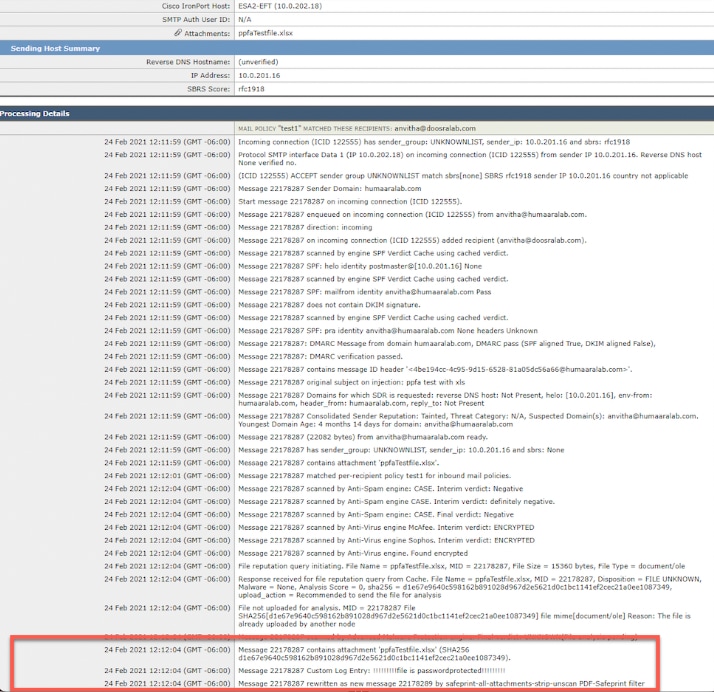The width and height of the screenshot is (714, 692).
Task: Click the contains attachment ppfaTestfile.xlsx SHA256 entry
Action: [375, 654]
